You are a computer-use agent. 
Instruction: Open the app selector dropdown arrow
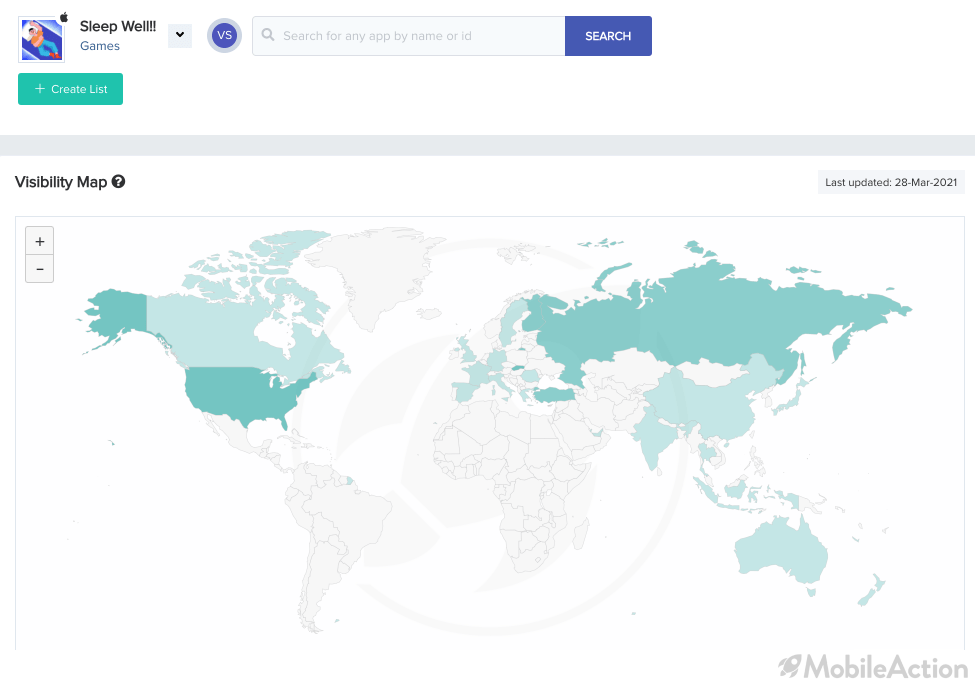(180, 35)
